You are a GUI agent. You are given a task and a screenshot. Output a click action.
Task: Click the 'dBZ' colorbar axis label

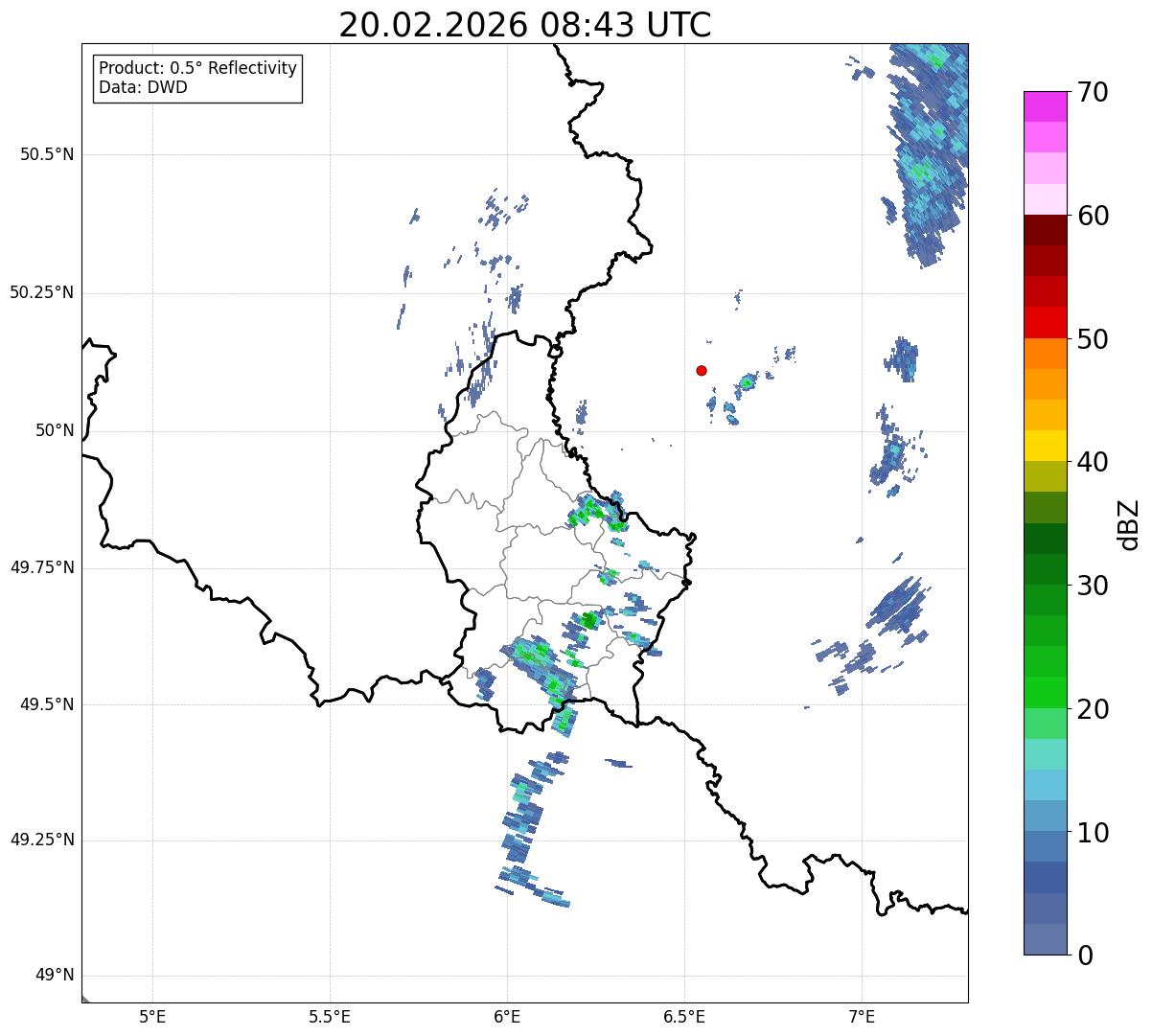pyautogui.click(x=1129, y=523)
